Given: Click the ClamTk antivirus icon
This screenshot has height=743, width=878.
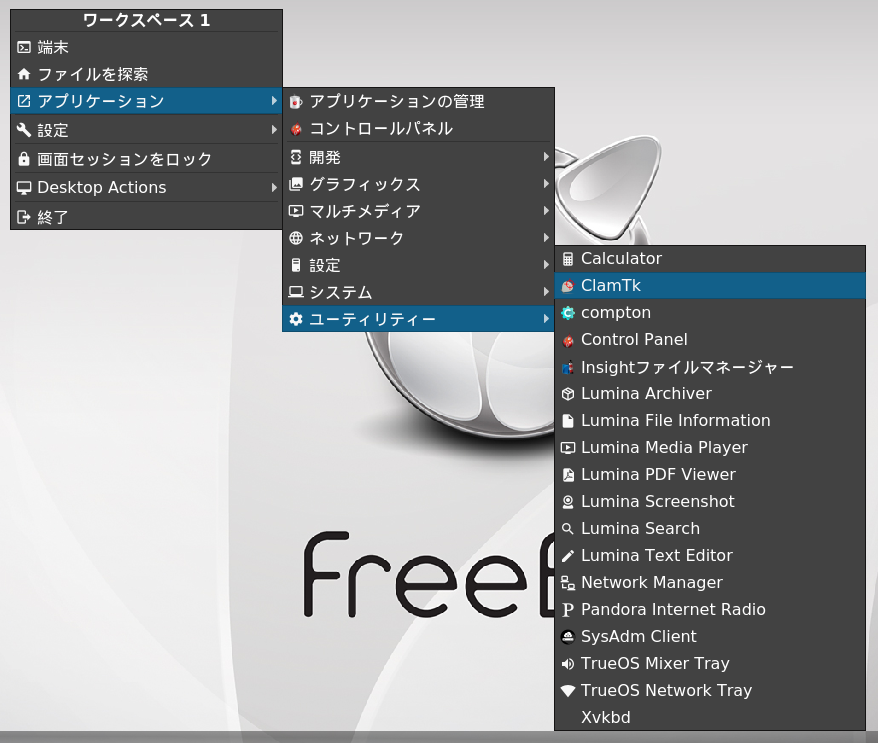Looking at the screenshot, I should tap(568, 286).
